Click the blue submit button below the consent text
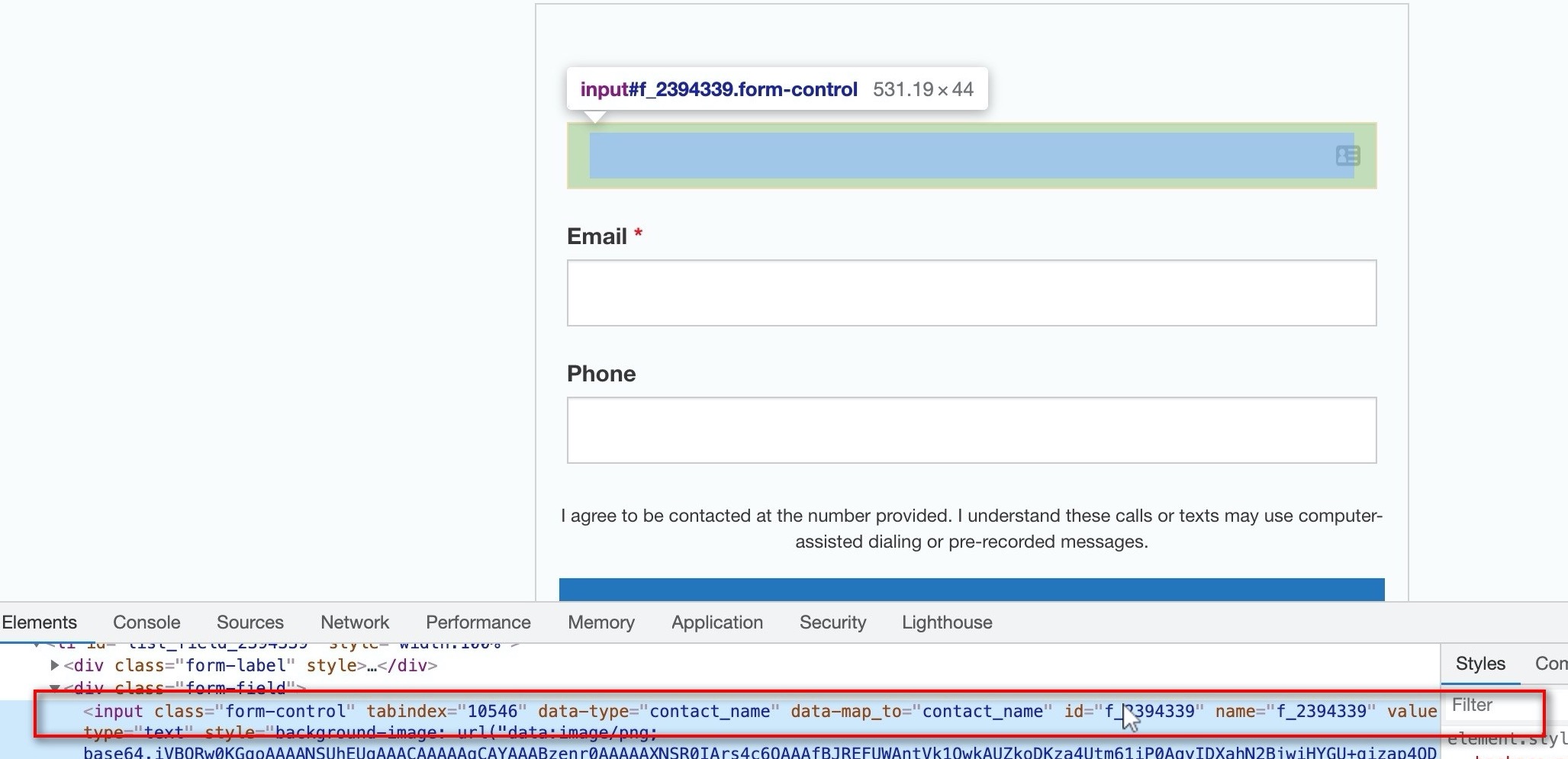The width and height of the screenshot is (1568, 759). (x=971, y=590)
